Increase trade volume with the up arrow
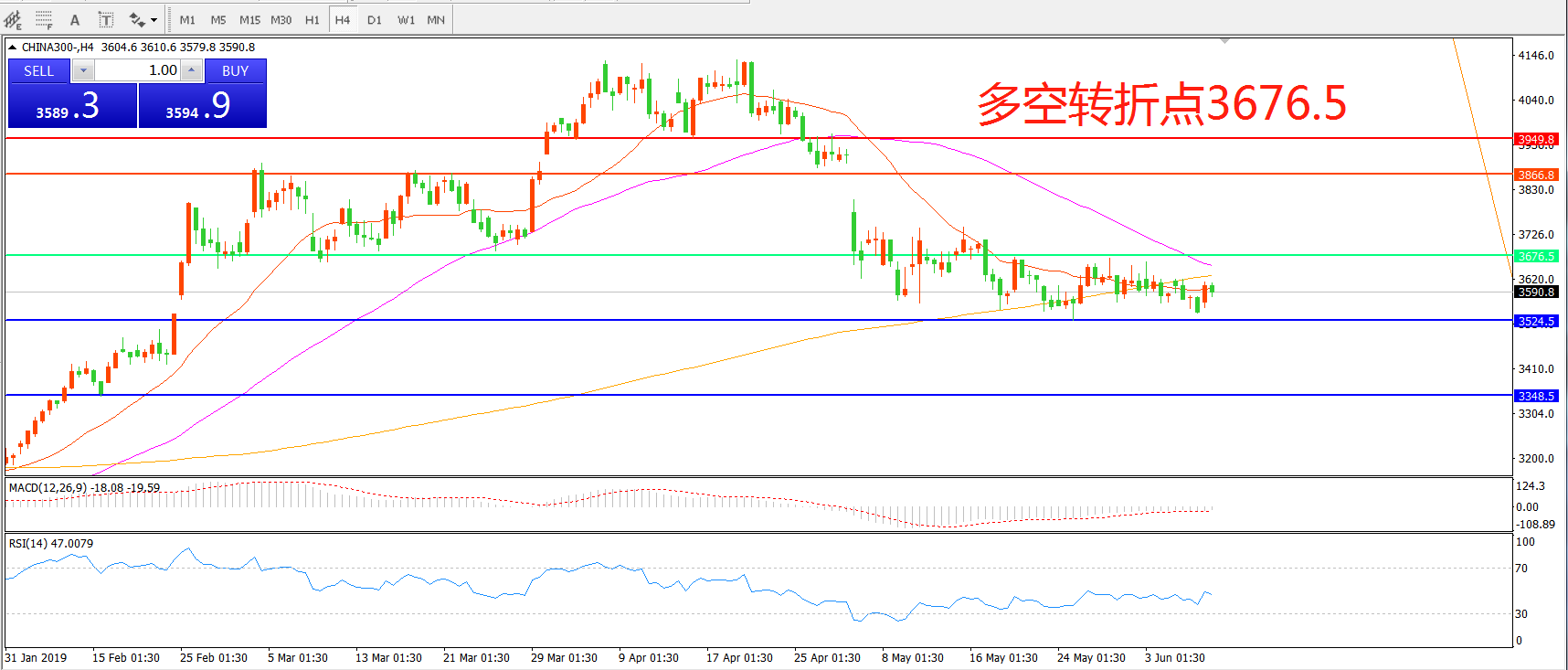 click(x=191, y=70)
